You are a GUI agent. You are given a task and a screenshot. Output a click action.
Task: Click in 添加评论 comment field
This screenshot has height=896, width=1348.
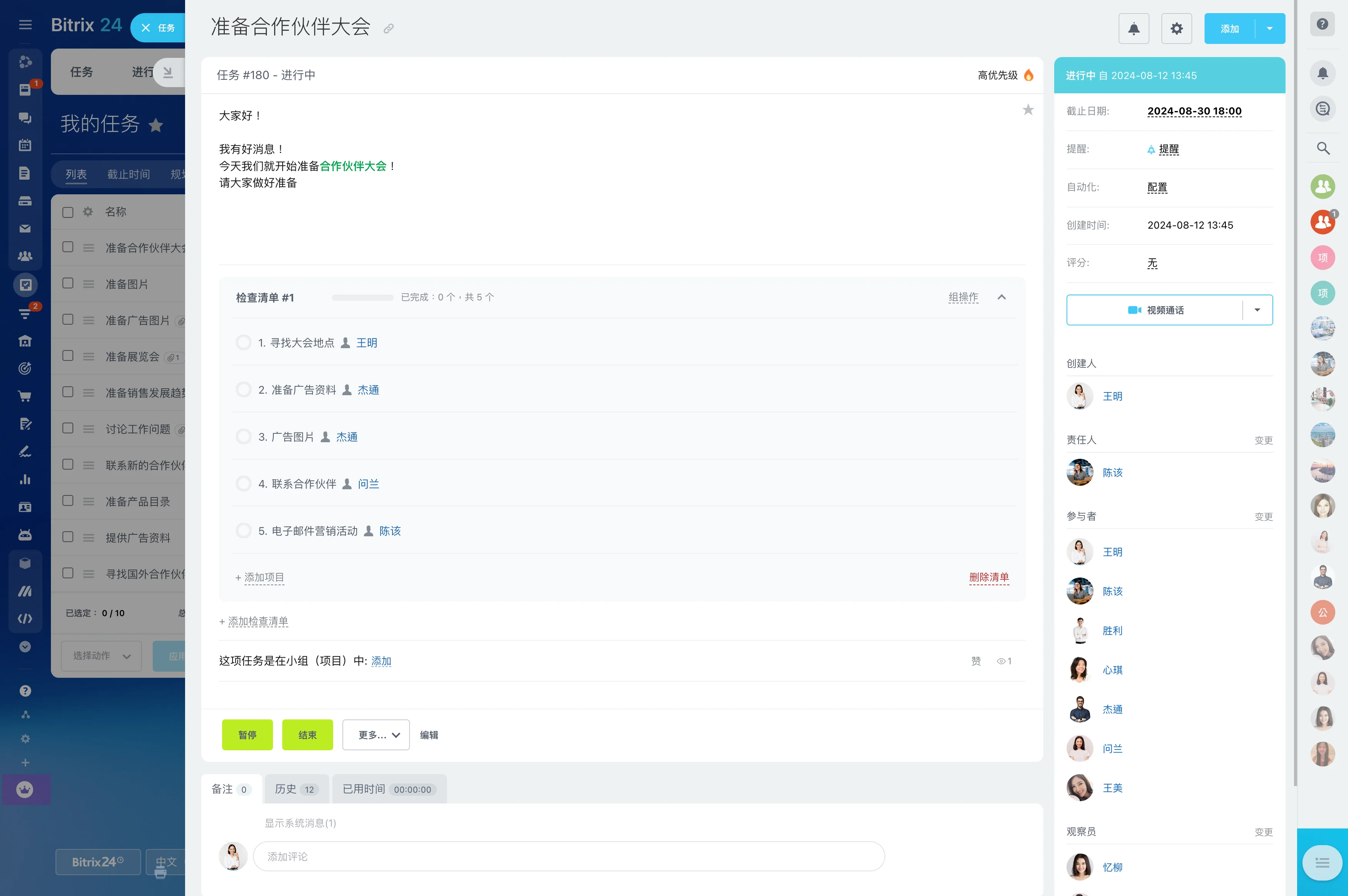[x=569, y=856]
